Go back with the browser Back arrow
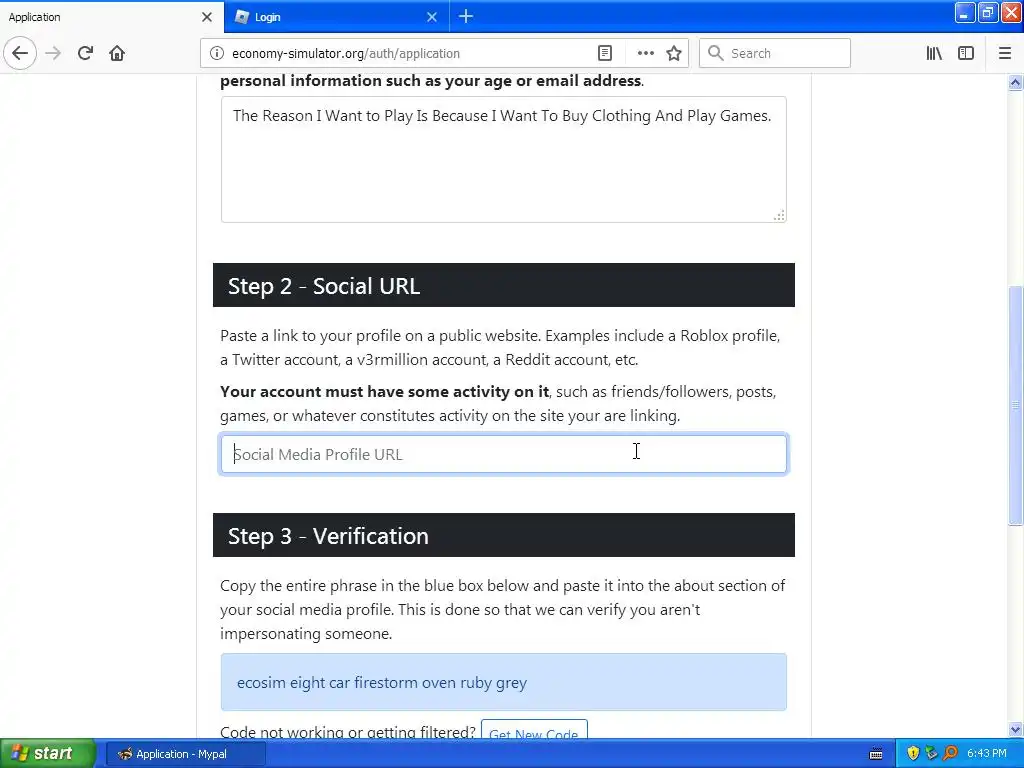 (x=20, y=53)
